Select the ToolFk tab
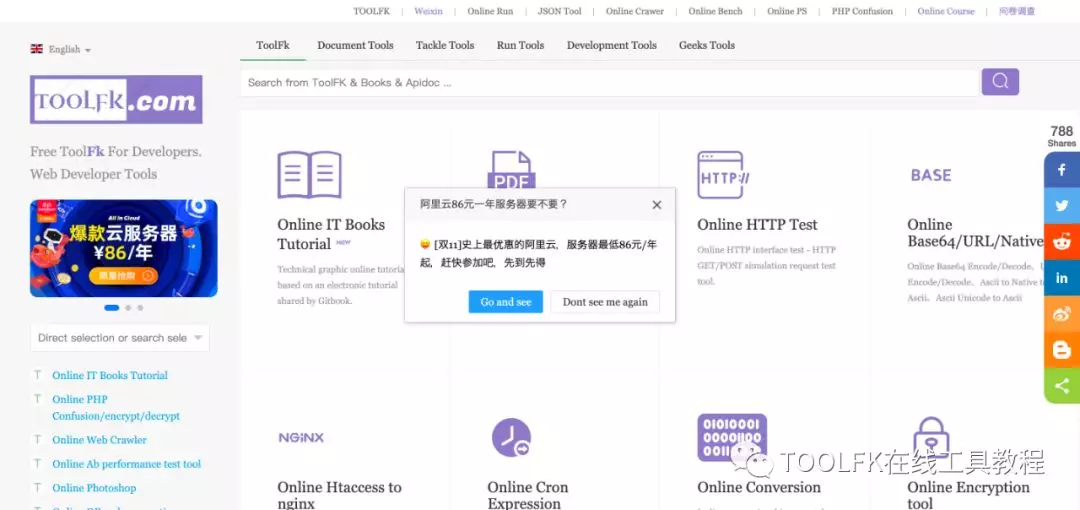This screenshot has height=510, width=1080. coord(273,45)
